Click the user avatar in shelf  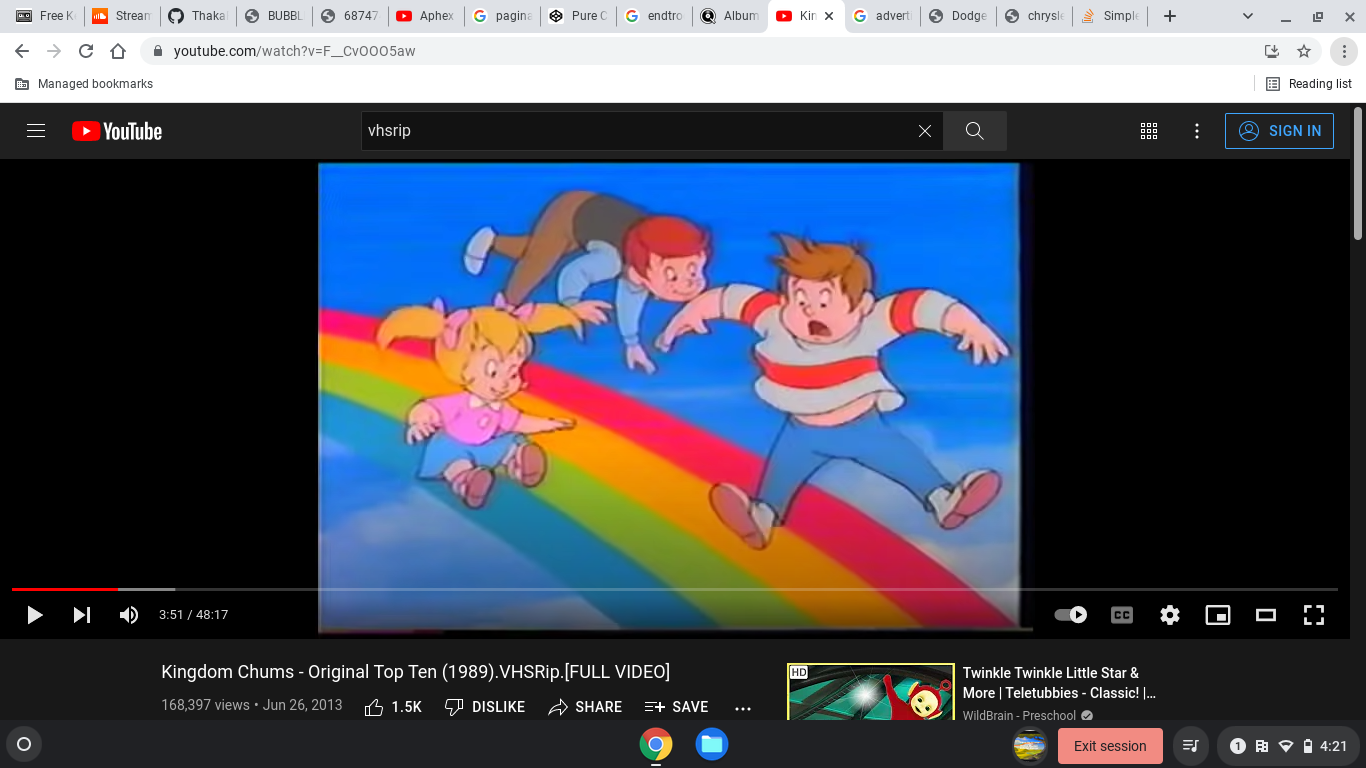(1030, 746)
